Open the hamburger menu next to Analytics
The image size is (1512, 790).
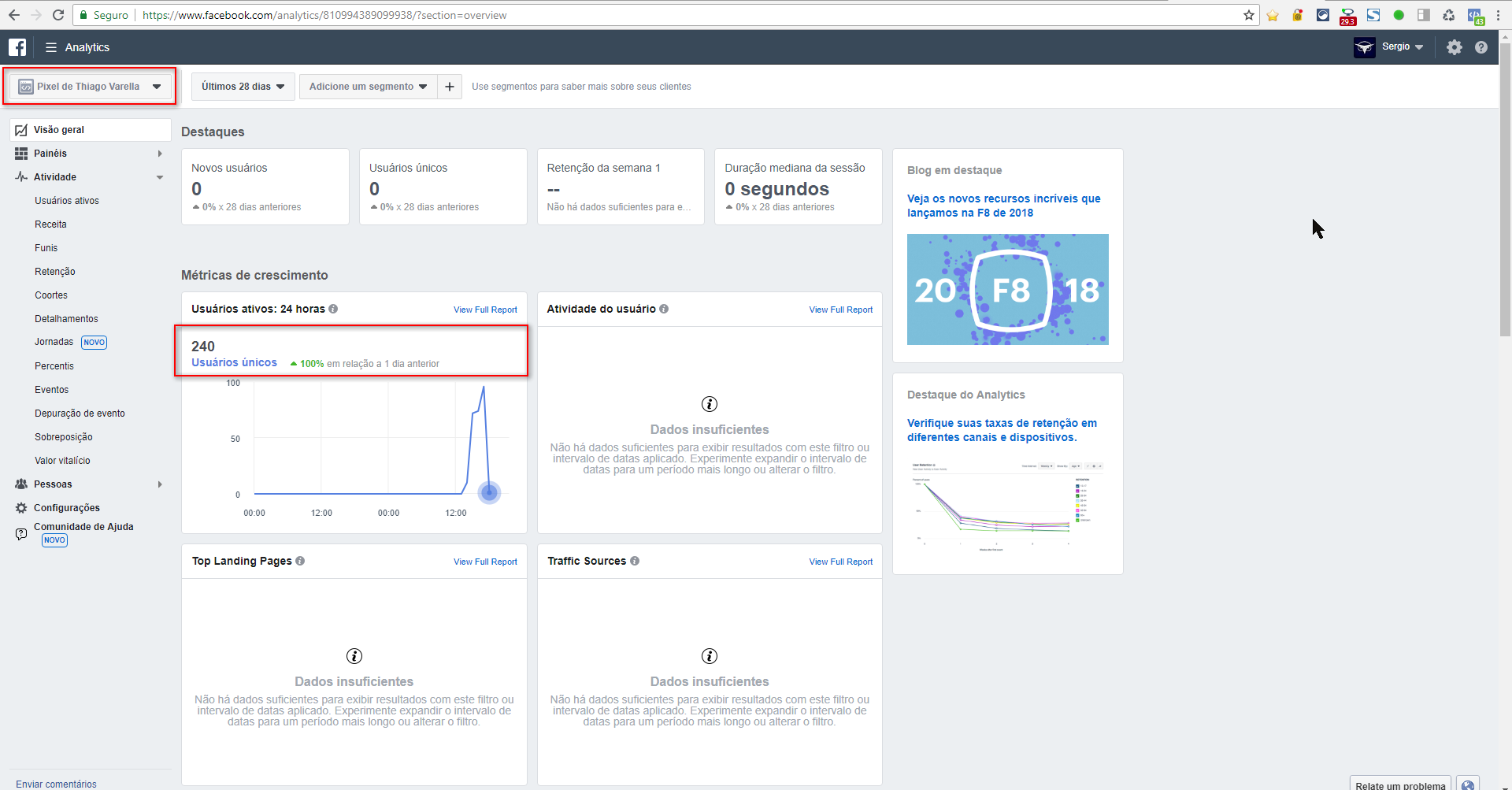tap(51, 47)
